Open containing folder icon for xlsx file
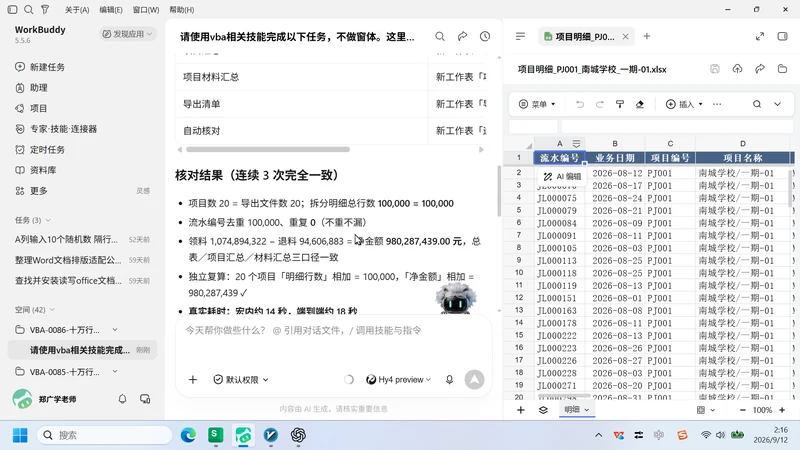Image resolution: width=800 pixels, height=450 pixels. pyautogui.click(x=782, y=69)
